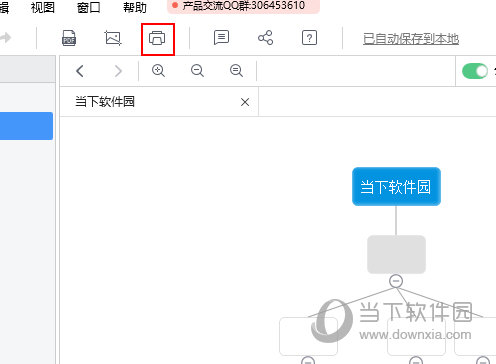Click the 产品交流QQ群 banner
This screenshot has height=364, width=496.
click(243, 6)
